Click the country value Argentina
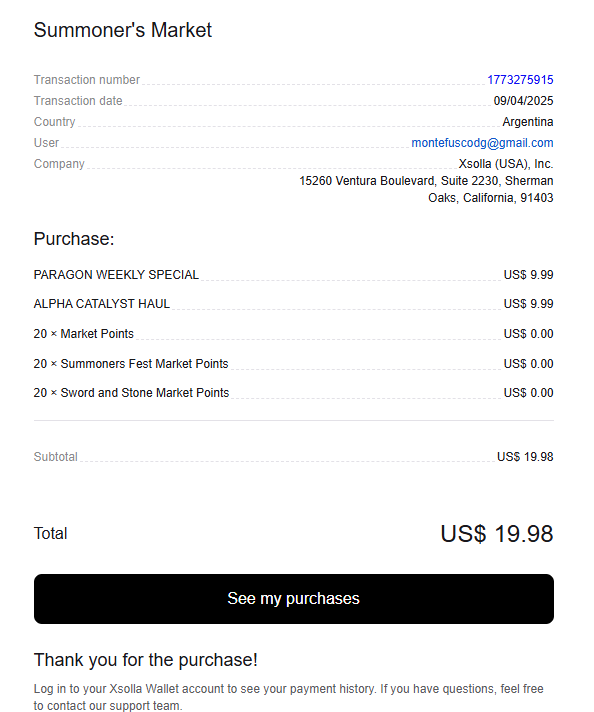 click(528, 122)
